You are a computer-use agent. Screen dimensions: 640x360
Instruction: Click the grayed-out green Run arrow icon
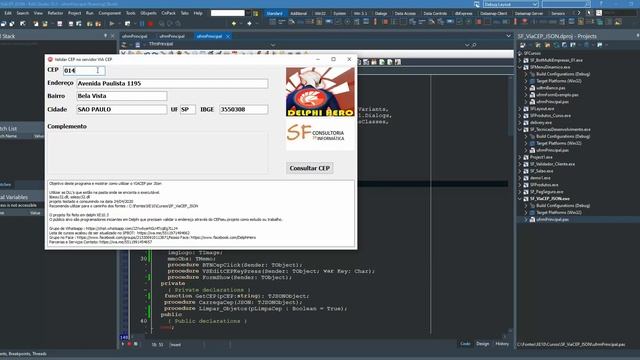coord(112,24)
